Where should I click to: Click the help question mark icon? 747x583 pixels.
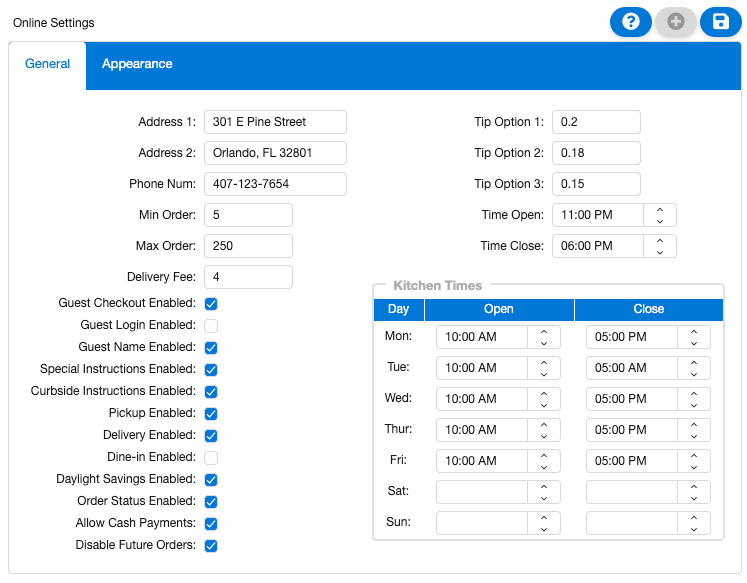[630, 21]
